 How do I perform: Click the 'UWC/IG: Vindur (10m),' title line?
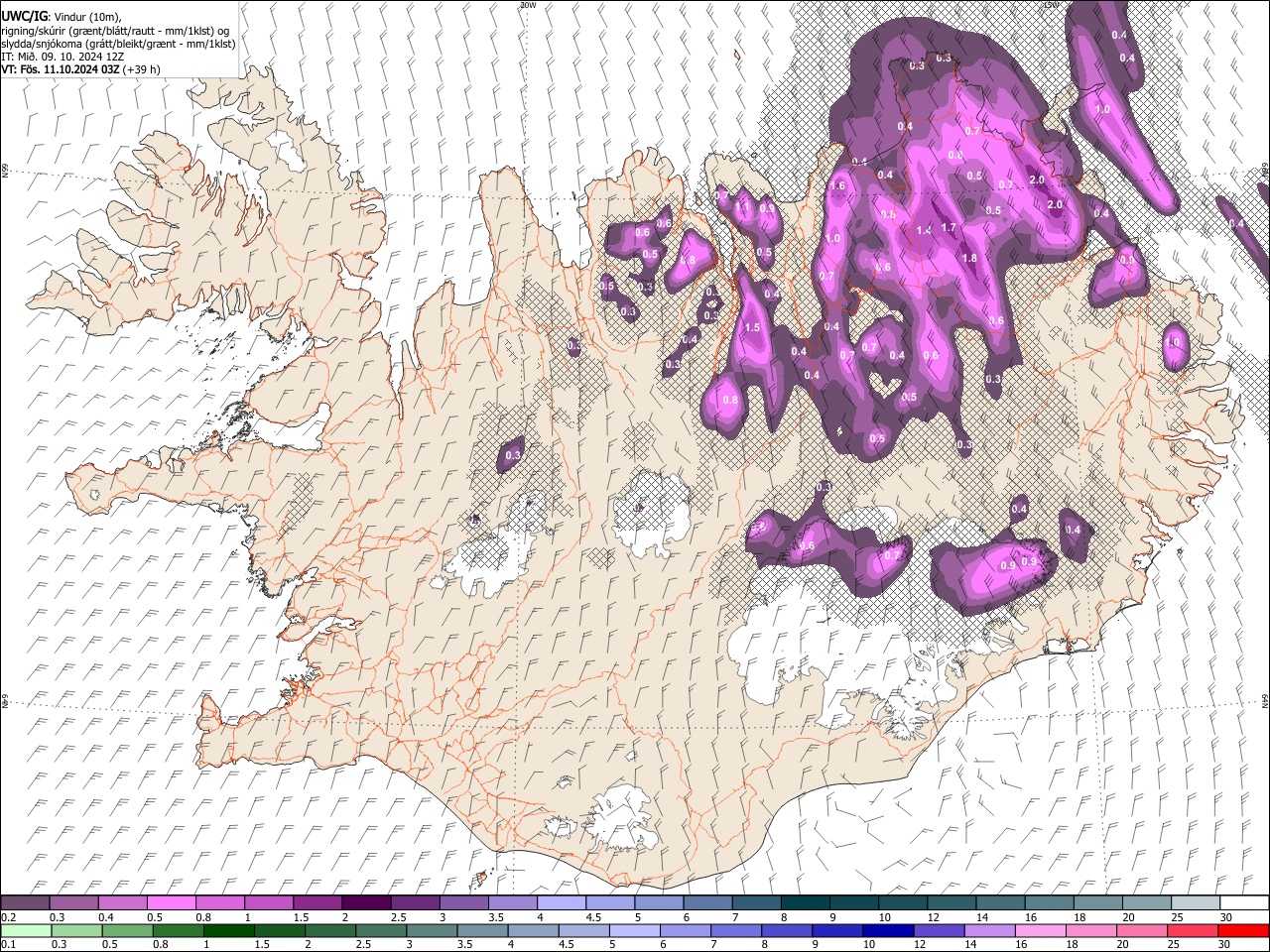62,17
